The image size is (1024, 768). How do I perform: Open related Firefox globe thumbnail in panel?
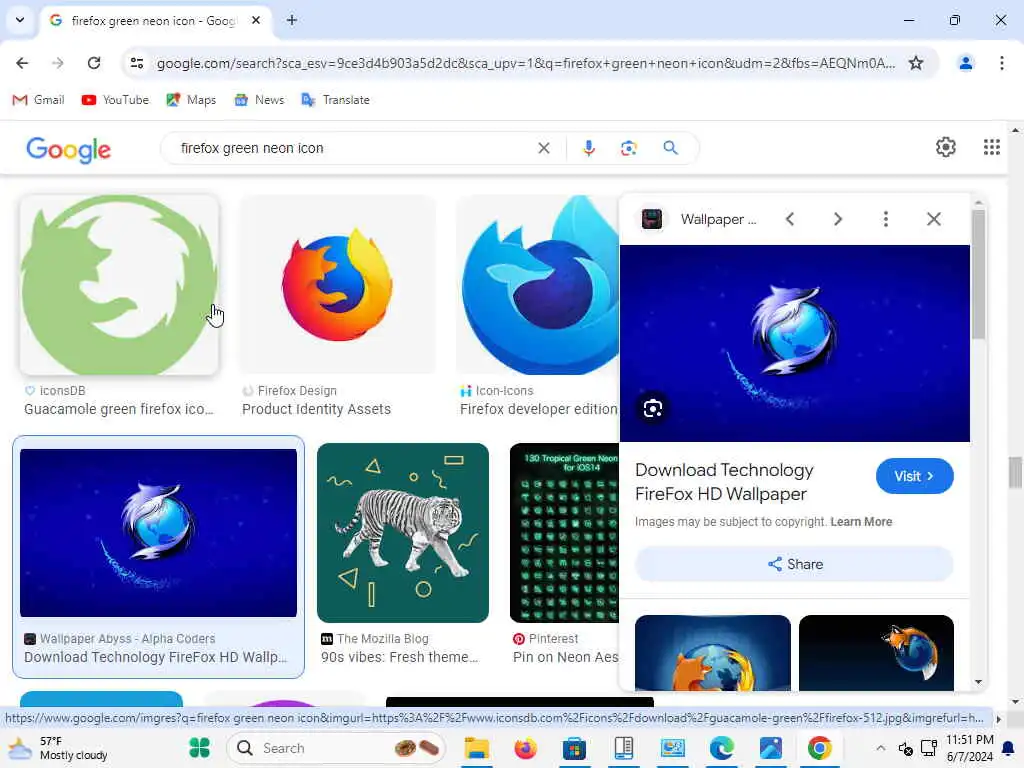pyautogui.click(x=712, y=653)
